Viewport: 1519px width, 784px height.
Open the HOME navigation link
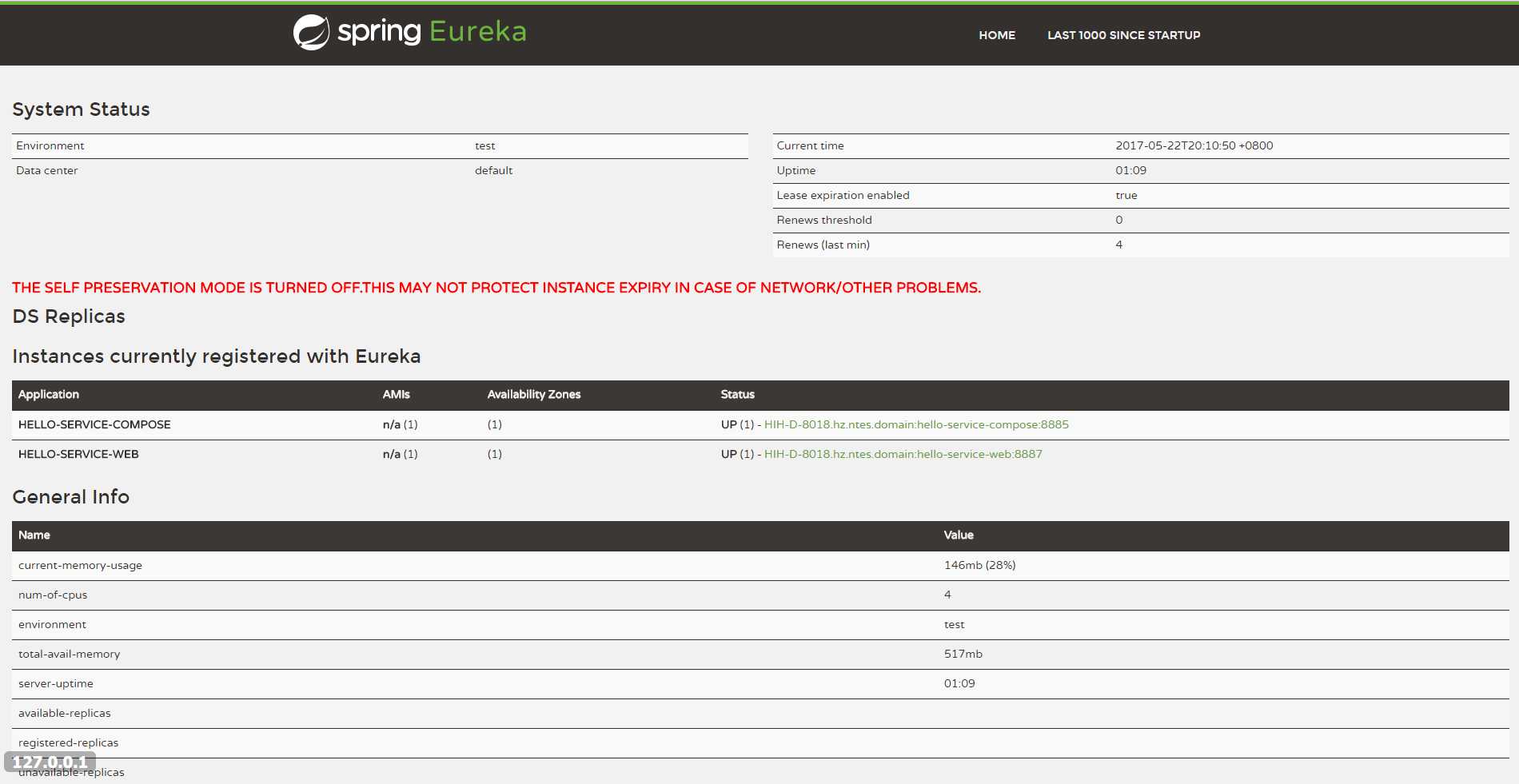997,35
